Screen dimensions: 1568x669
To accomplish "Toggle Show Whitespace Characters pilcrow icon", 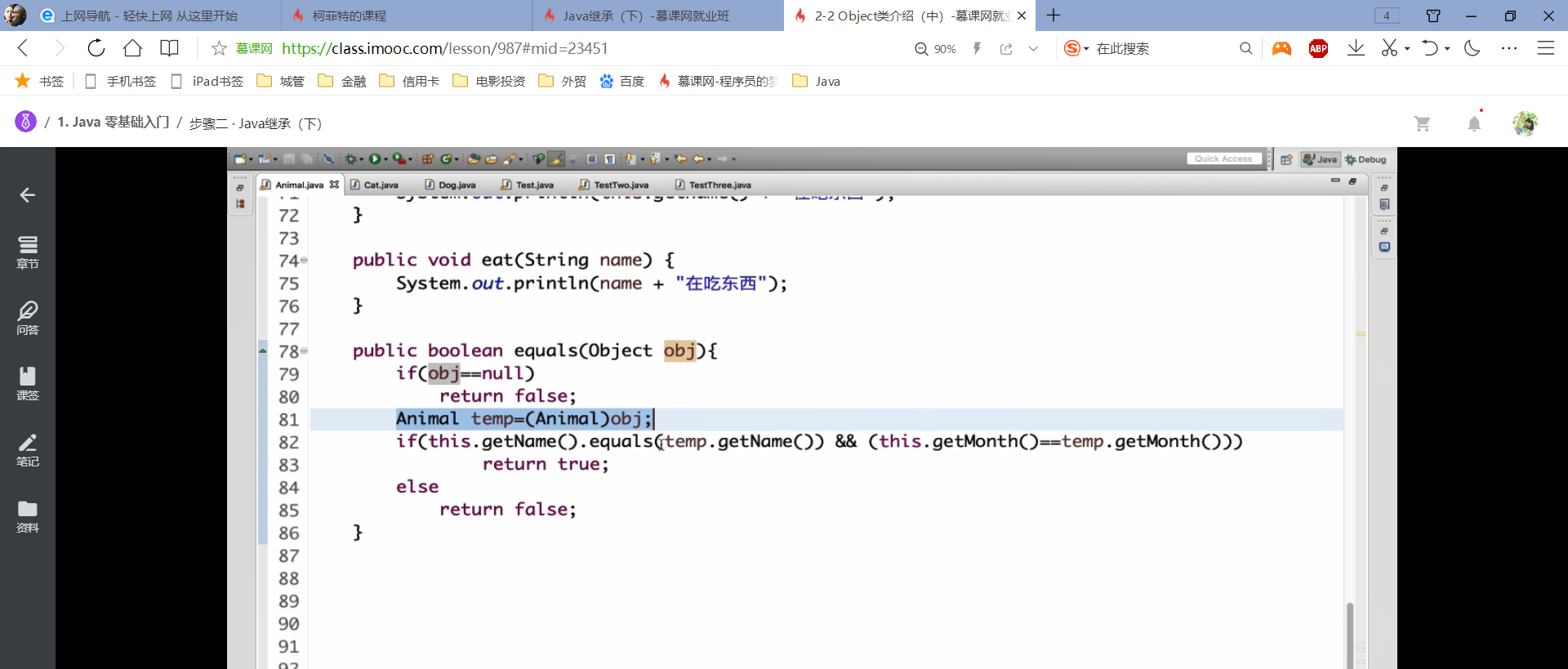I will (610, 158).
